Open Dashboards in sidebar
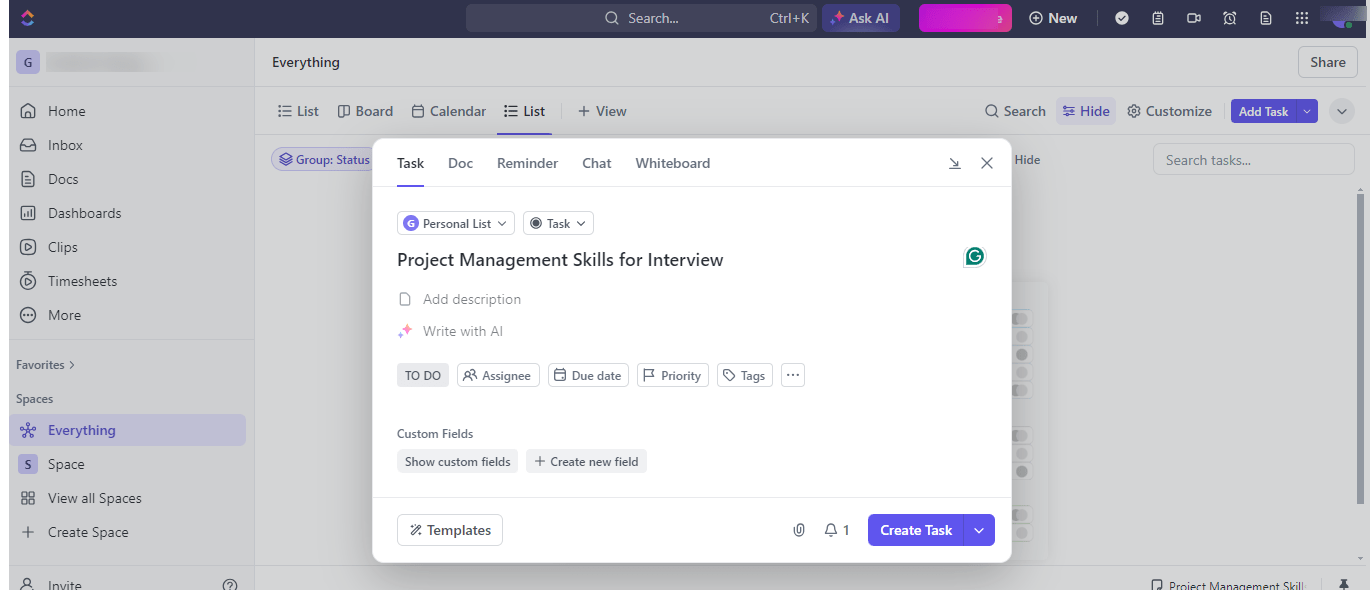This screenshot has height=590, width=1370. click(x=84, y=213)
